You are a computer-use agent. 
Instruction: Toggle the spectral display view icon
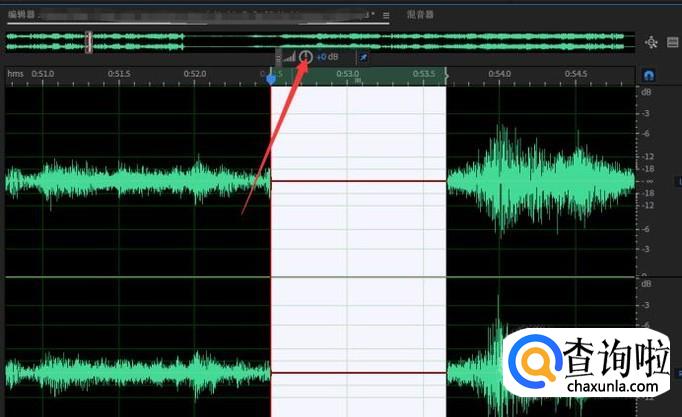click(x=673, y=42)
